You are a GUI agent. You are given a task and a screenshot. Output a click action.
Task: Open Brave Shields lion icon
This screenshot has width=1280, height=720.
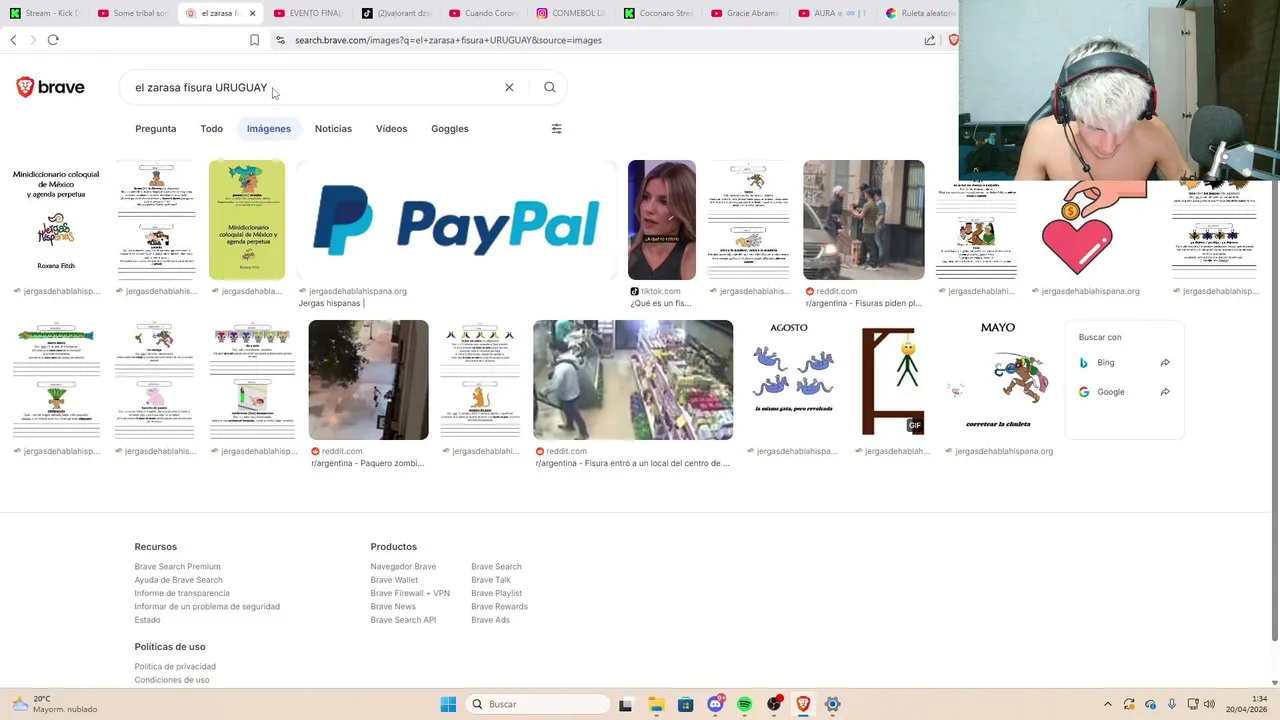[953, 40]
